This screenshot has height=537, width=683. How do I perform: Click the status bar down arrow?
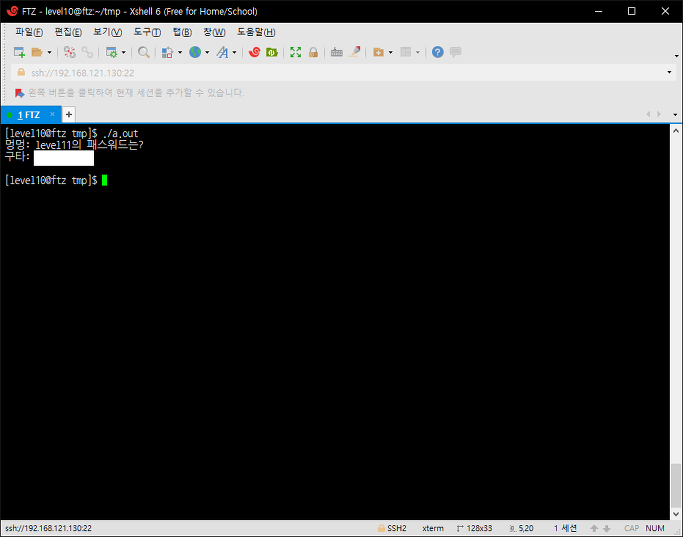coord(606,529)
